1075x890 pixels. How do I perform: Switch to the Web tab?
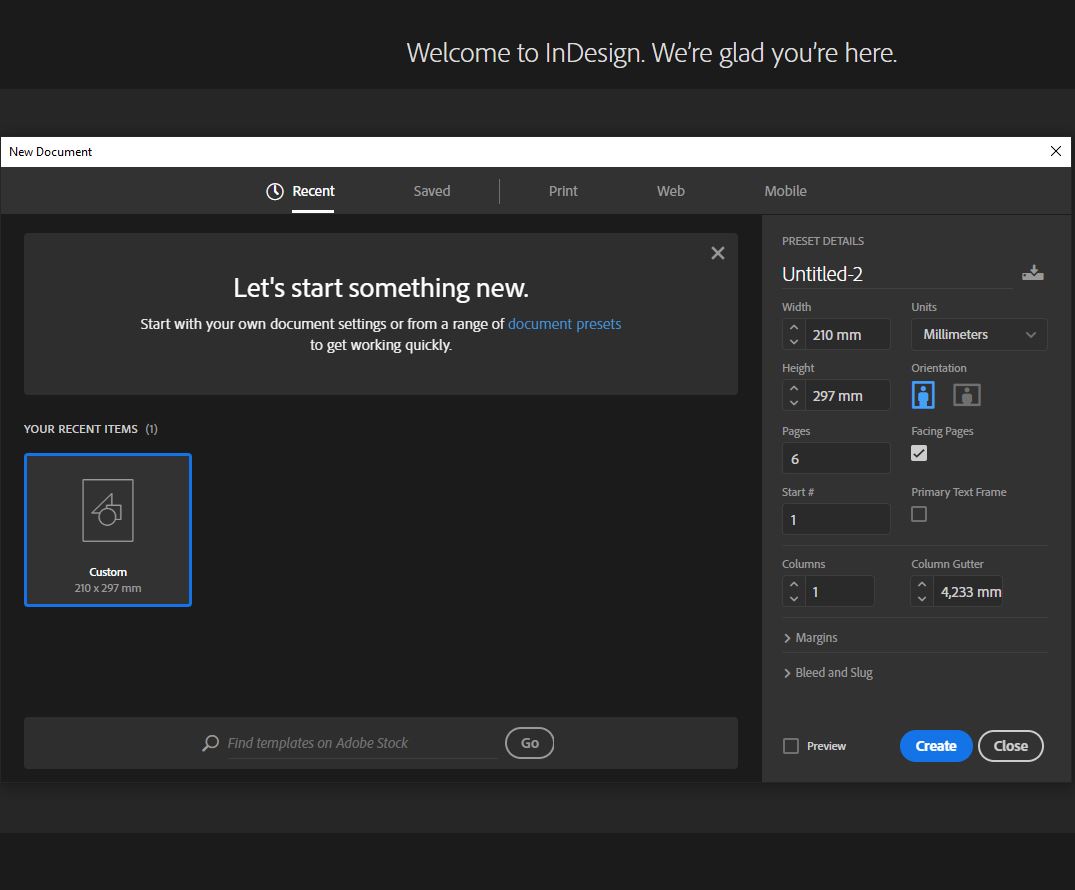671,191
